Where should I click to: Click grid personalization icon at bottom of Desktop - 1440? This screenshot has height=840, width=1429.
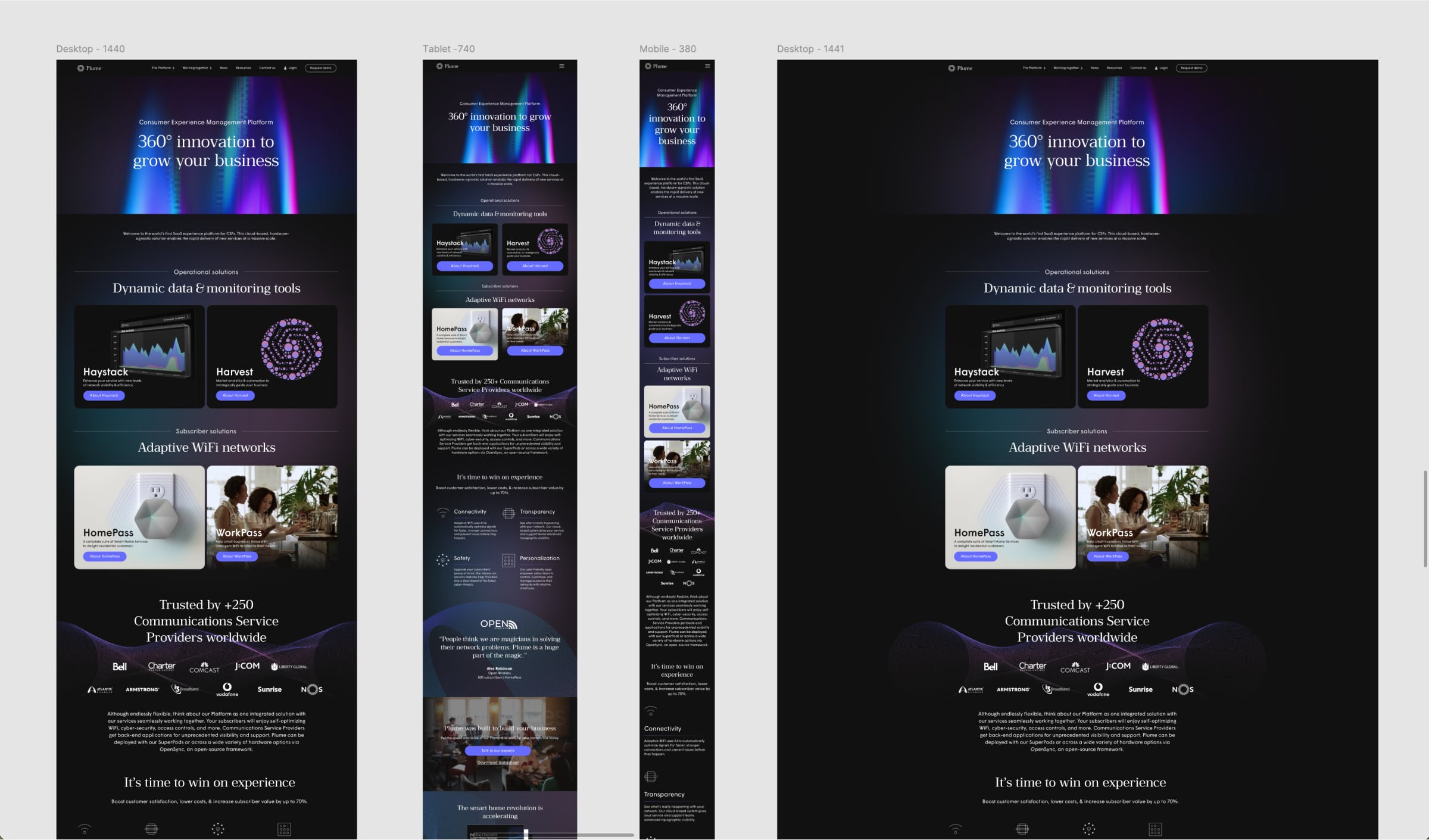pos(284,829)
